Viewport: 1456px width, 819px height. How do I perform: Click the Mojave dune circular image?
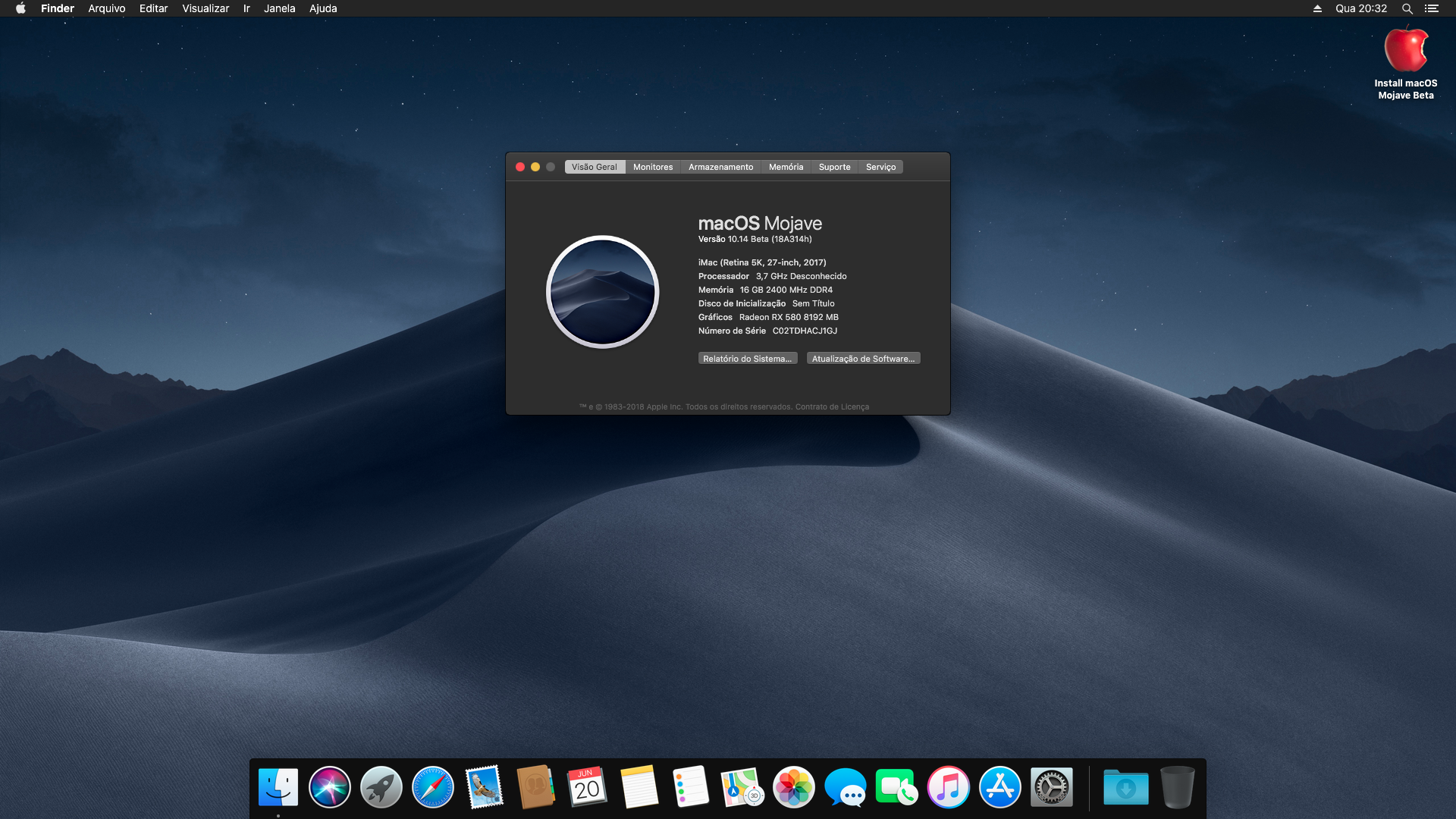pyautogui.click(x=603, y=292)
